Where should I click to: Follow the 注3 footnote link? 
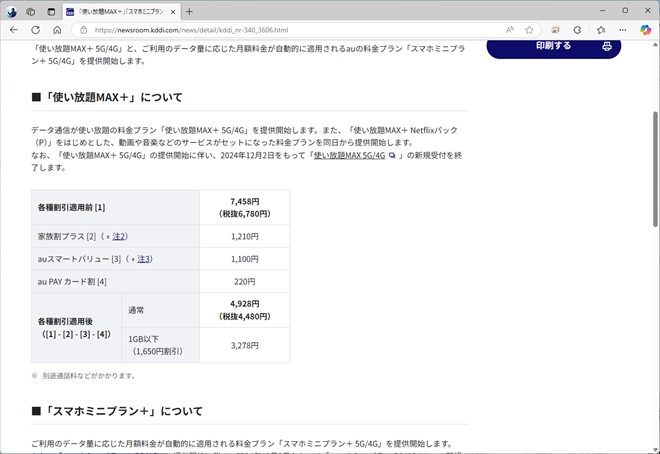(x=143, y=259)
